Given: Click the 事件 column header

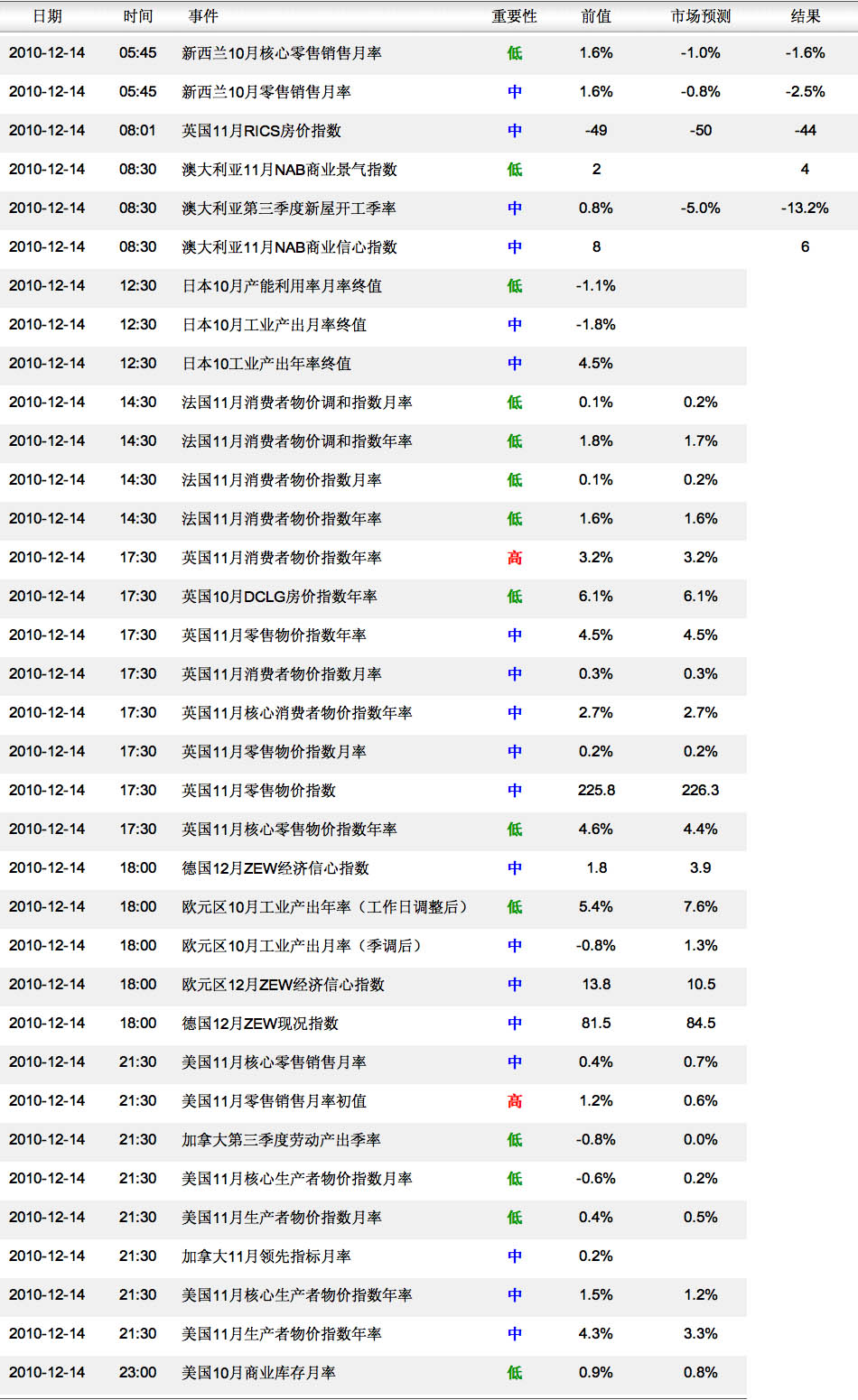Looking at the screenshot, I should point(203,16).
